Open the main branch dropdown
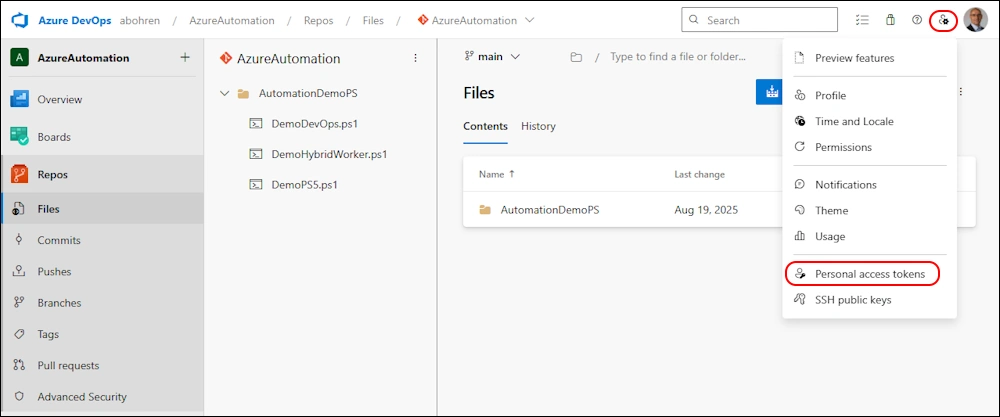 (x=492, y=57)
